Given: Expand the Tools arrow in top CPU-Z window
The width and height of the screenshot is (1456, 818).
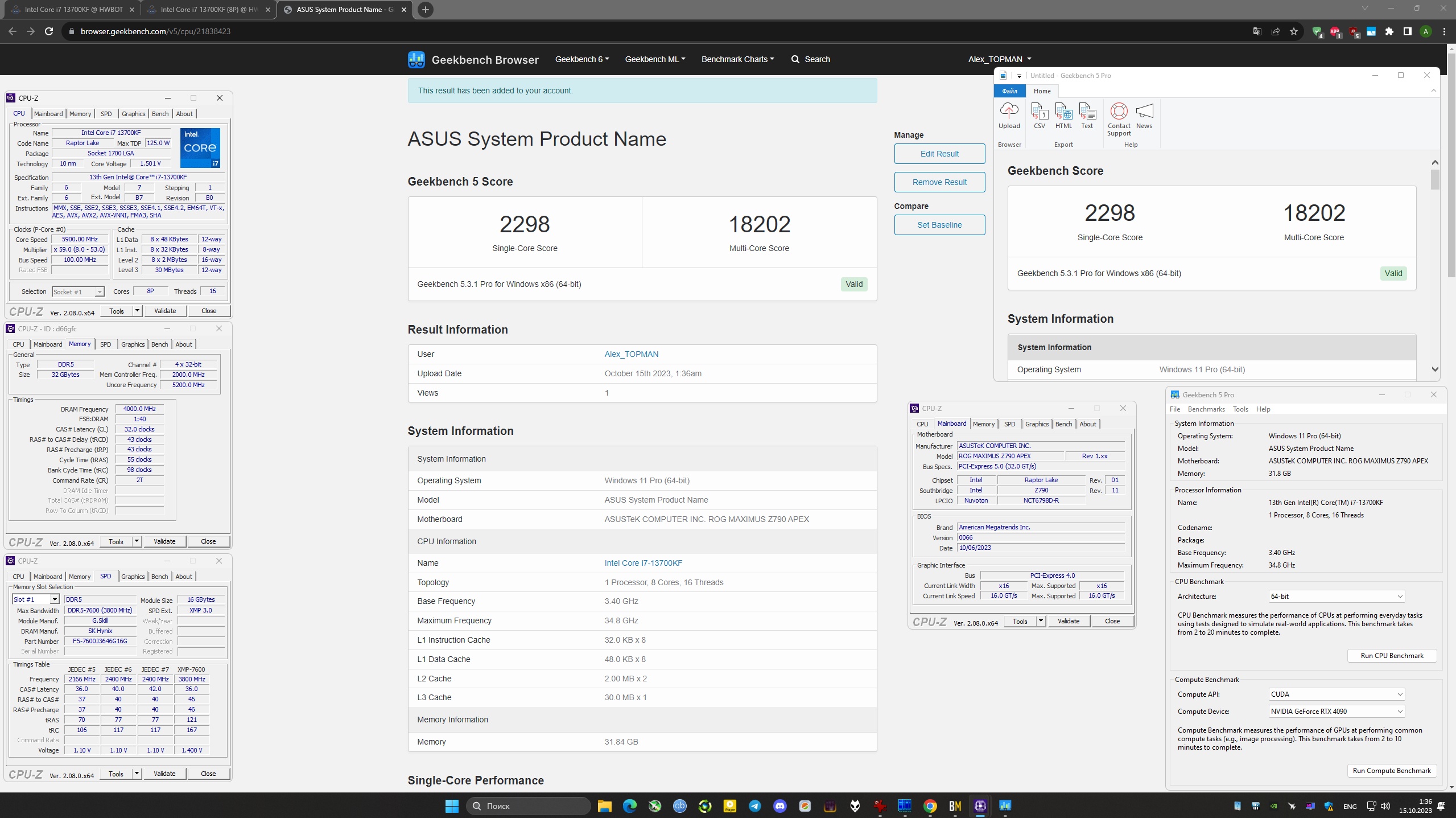Looking at the screenshot, I should pos(137,311).
